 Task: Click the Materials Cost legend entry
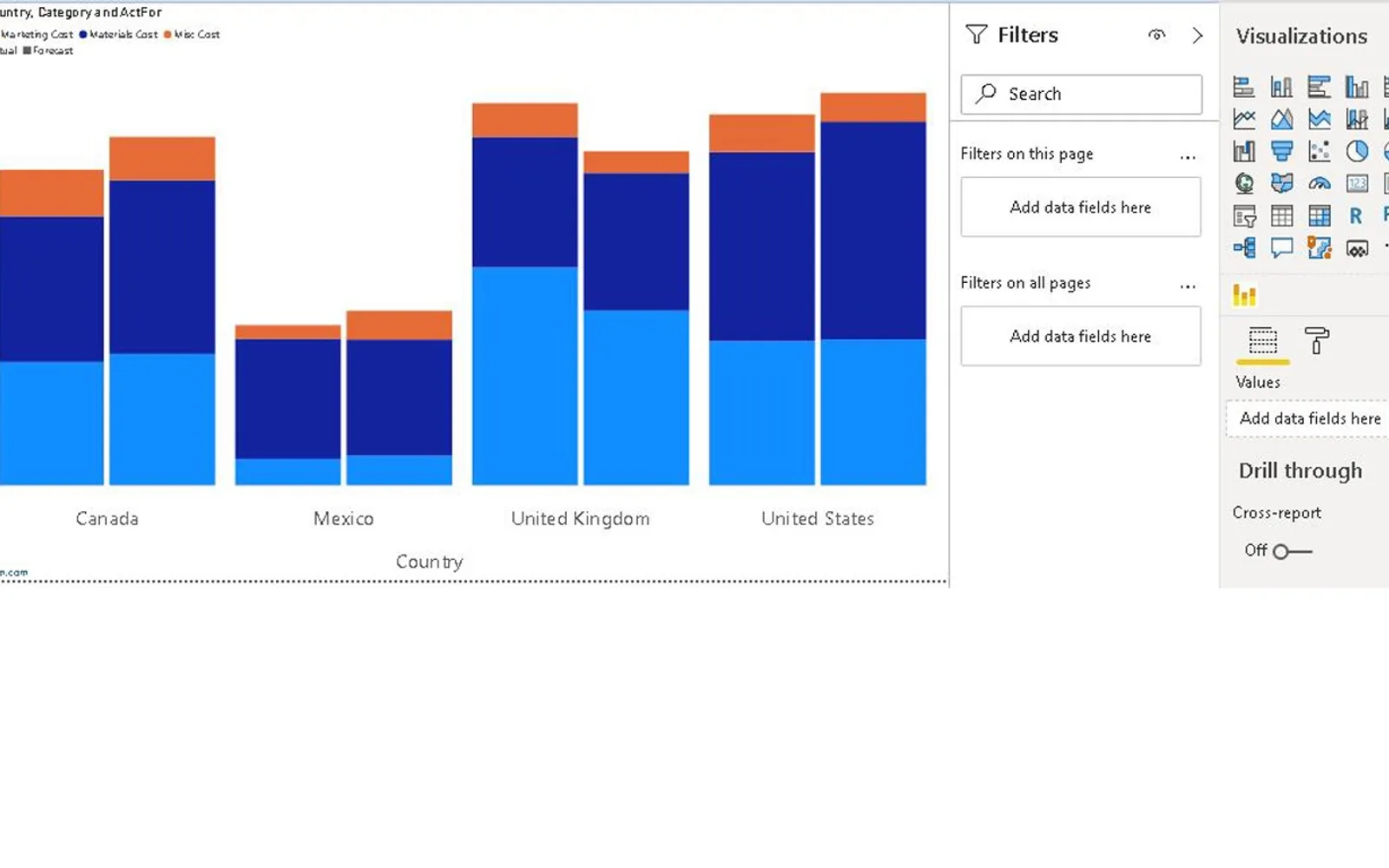(119, 35)
